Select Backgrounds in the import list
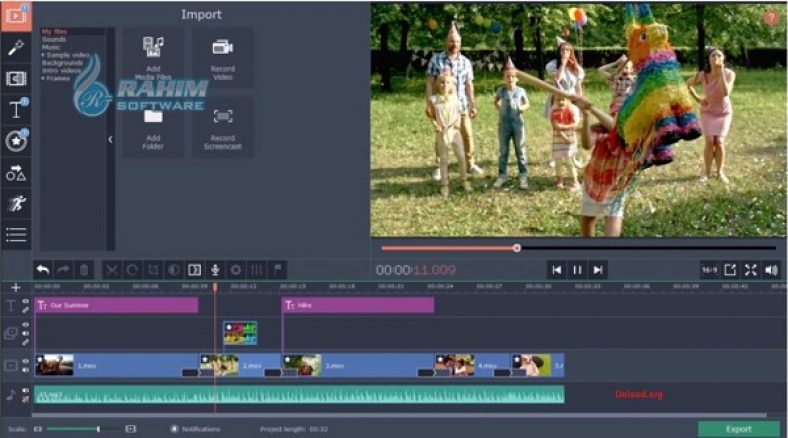Viewport: 788px width, 438px height. 62,61
